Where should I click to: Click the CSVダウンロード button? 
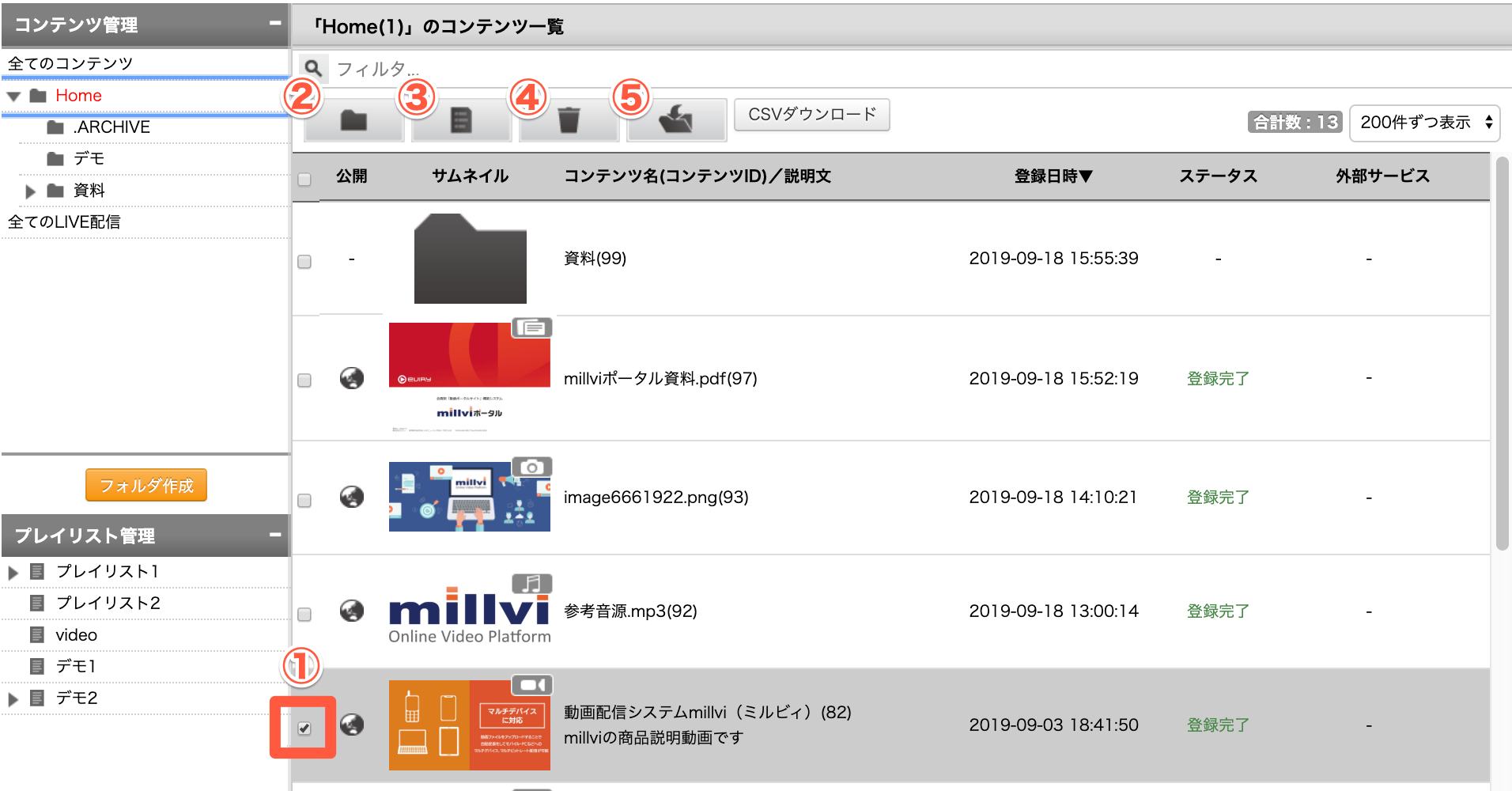812,115
